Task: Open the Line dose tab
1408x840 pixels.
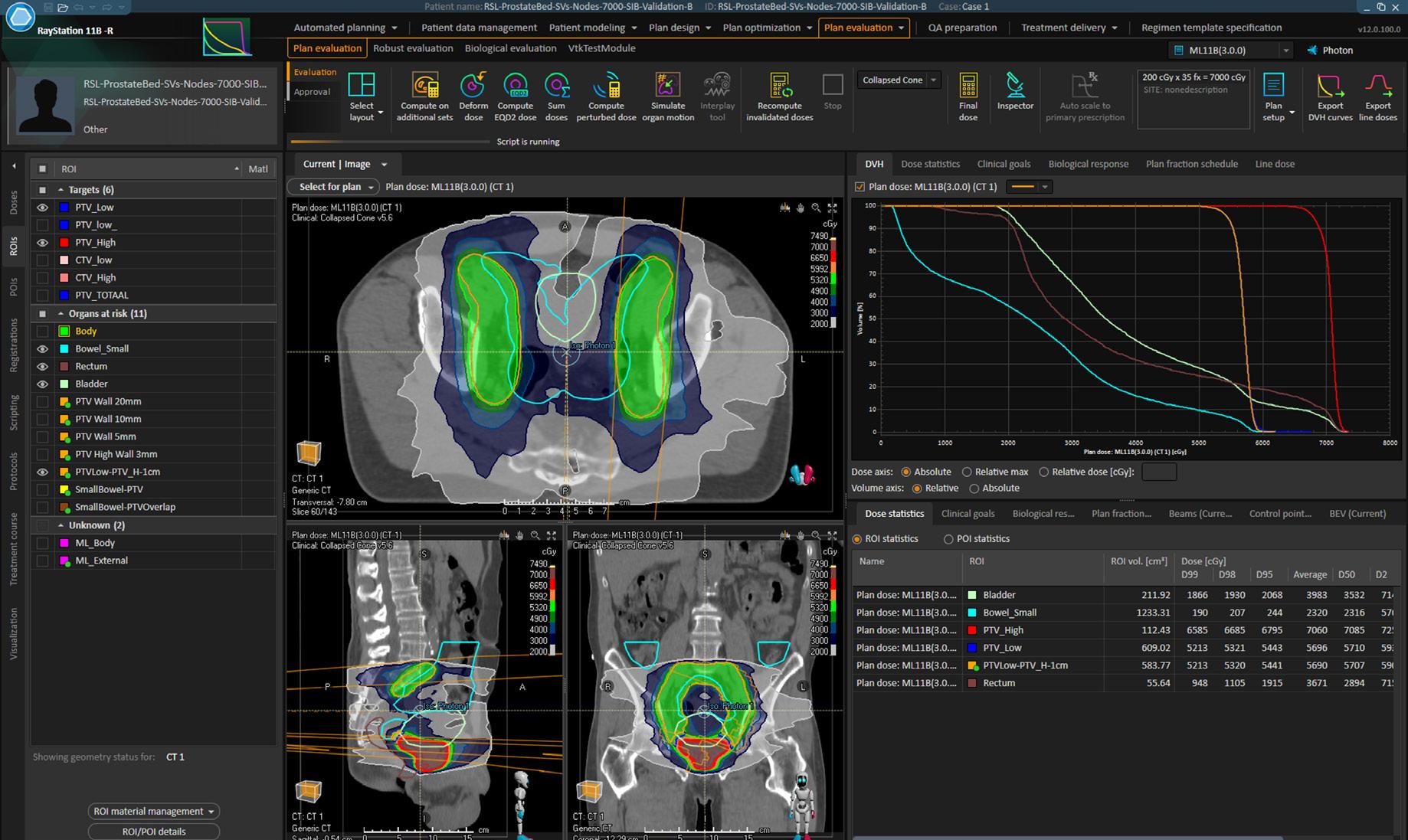Action: tap(1275, 164)
